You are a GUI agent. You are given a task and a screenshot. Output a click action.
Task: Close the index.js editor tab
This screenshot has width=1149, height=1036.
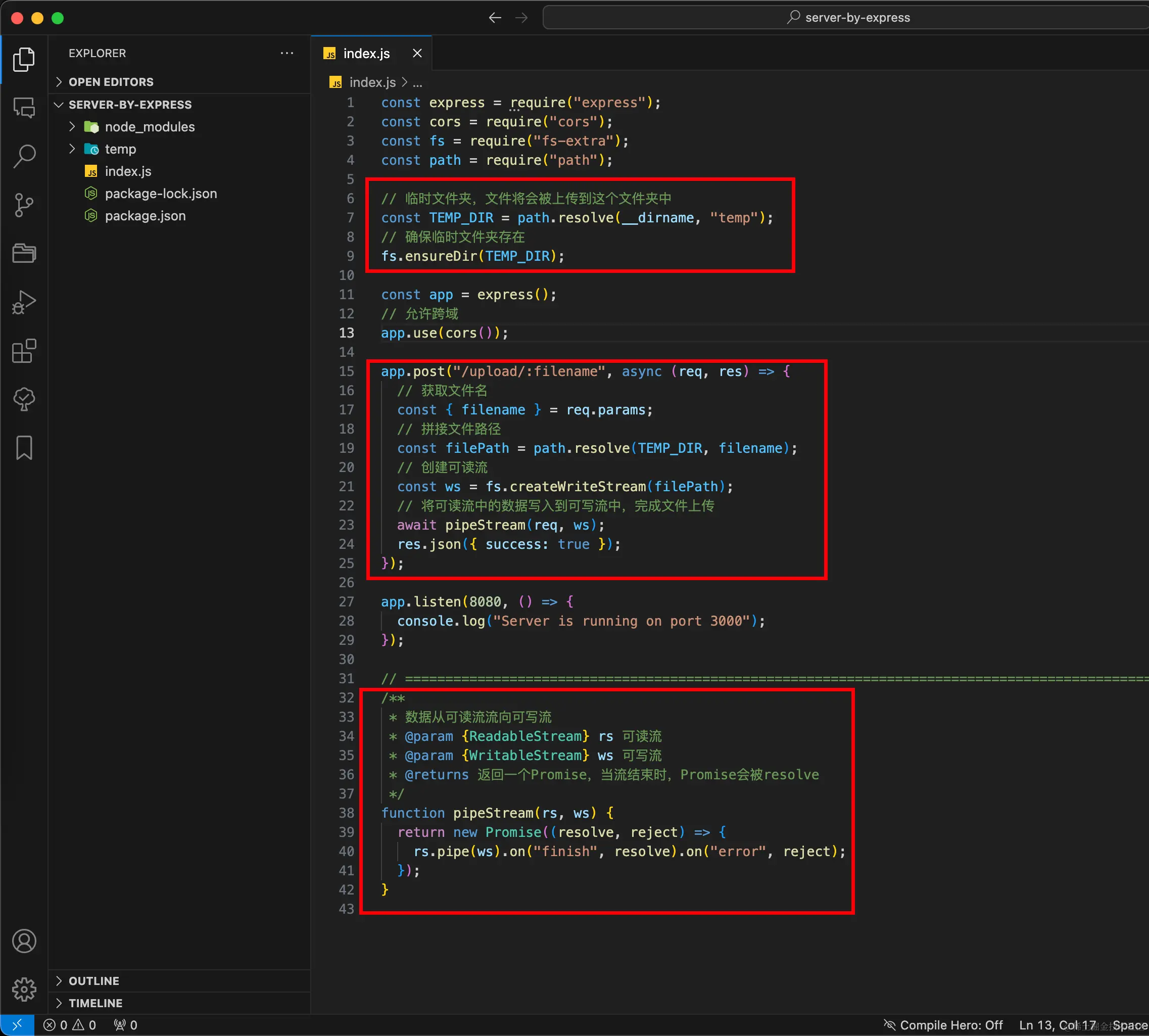(x=417, y=53)
